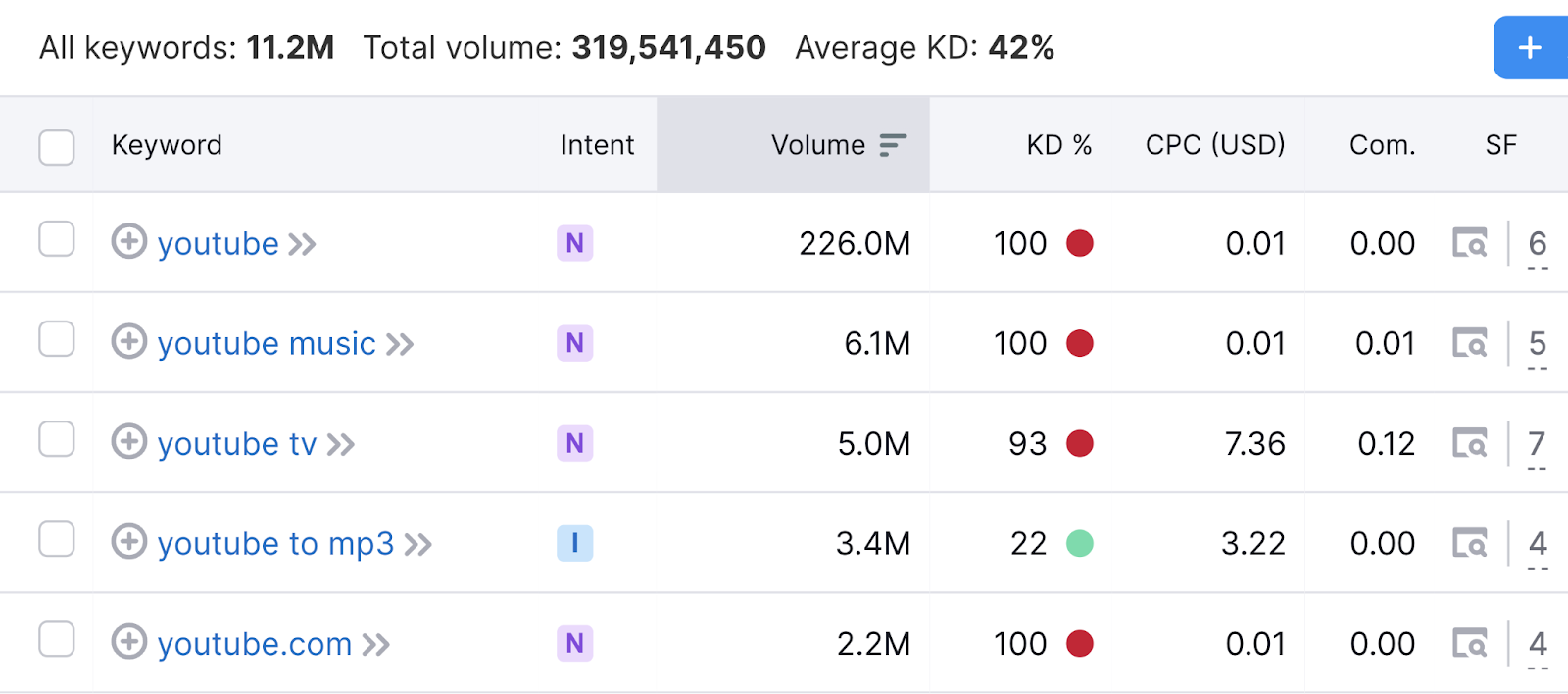Tick the youtube tv row checkbox
Screen dimensions: 1568x694
coord(57,439)
